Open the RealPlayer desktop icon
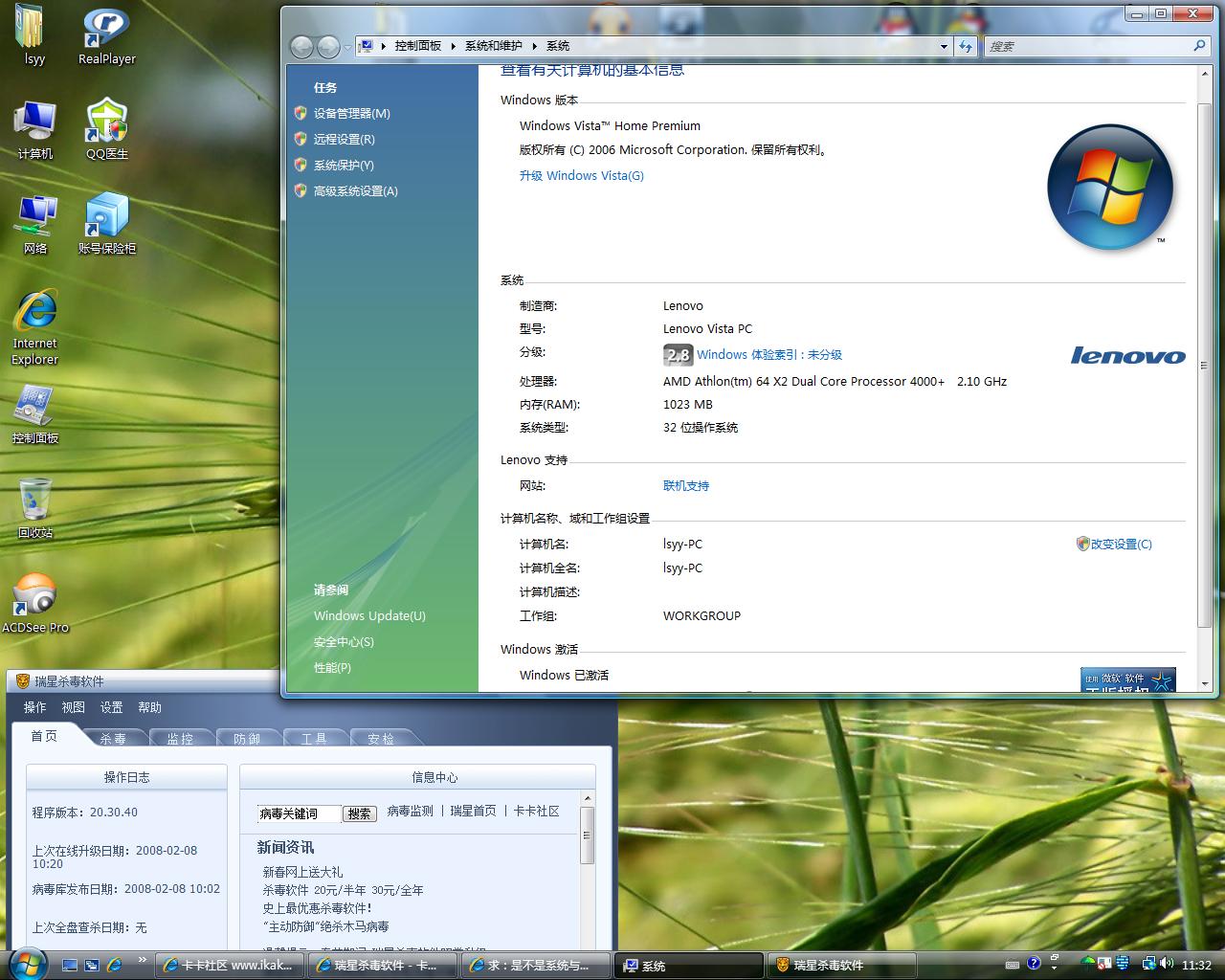 [106, 29]
